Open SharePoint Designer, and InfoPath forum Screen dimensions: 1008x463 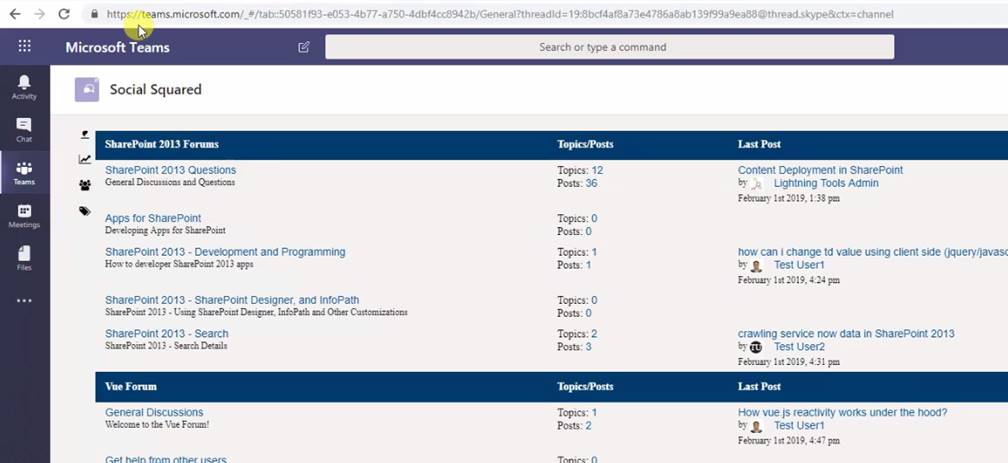(x=232, y=300)
